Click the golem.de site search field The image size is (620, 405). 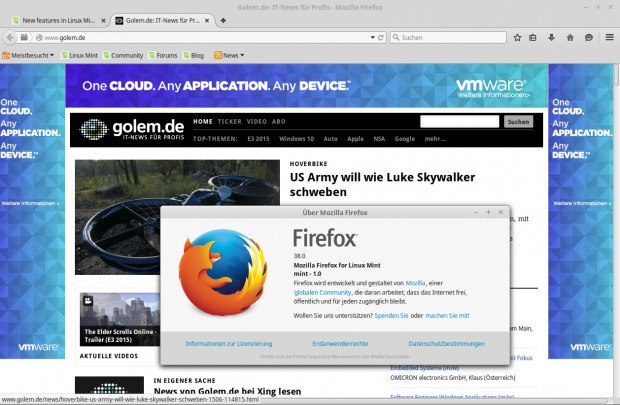pyautogui.click(x=459, y=121)
